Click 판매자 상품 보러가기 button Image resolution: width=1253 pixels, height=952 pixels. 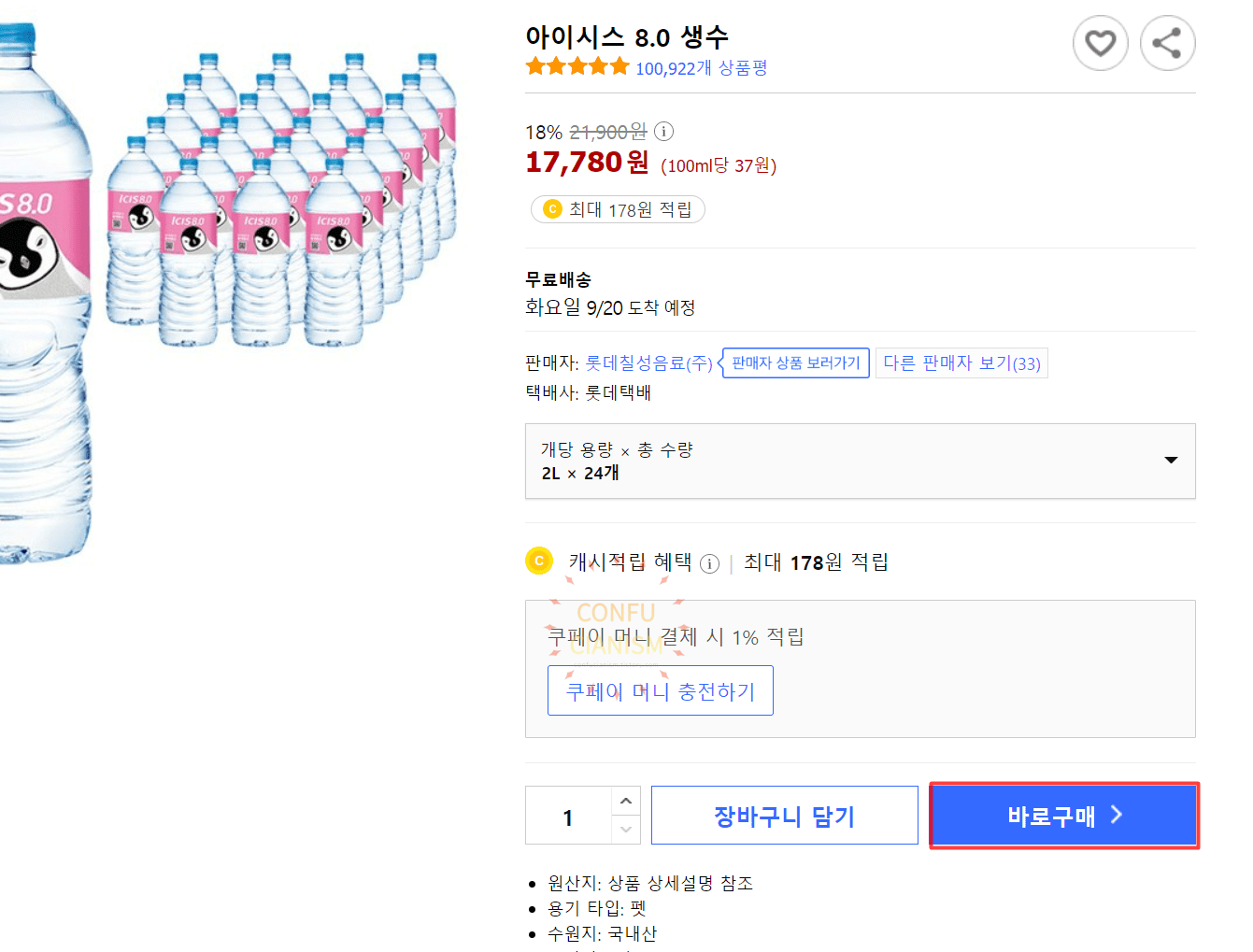click(x=795, y=363)
